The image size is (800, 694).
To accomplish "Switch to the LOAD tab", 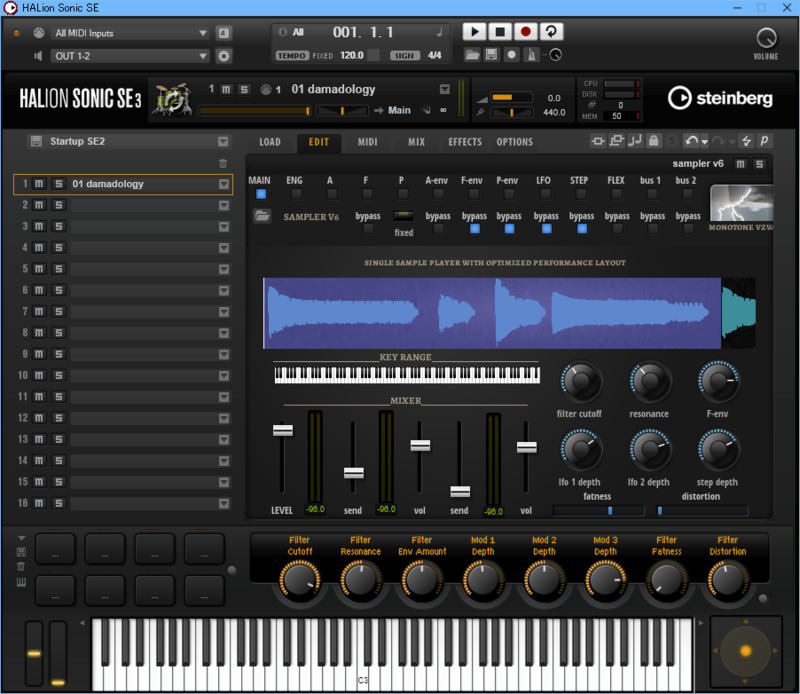I will pos(270,142).
